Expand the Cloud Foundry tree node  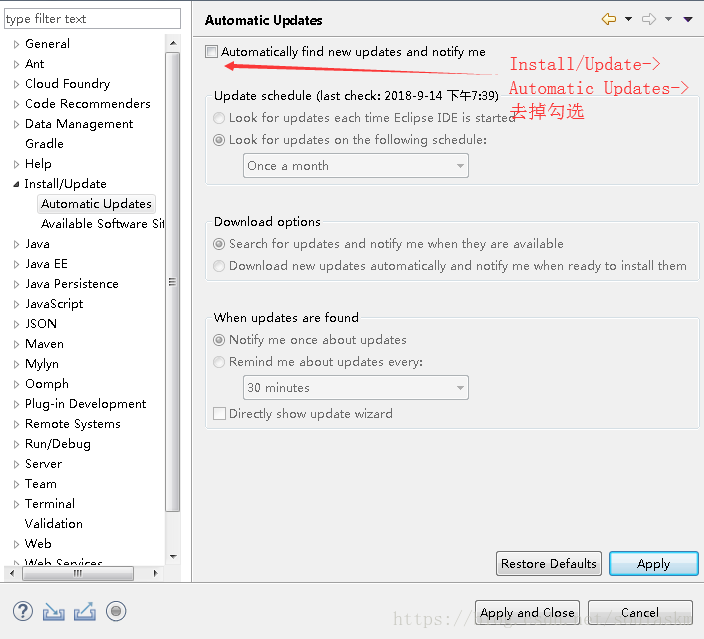pyautogui.click(x=16, y=84)
